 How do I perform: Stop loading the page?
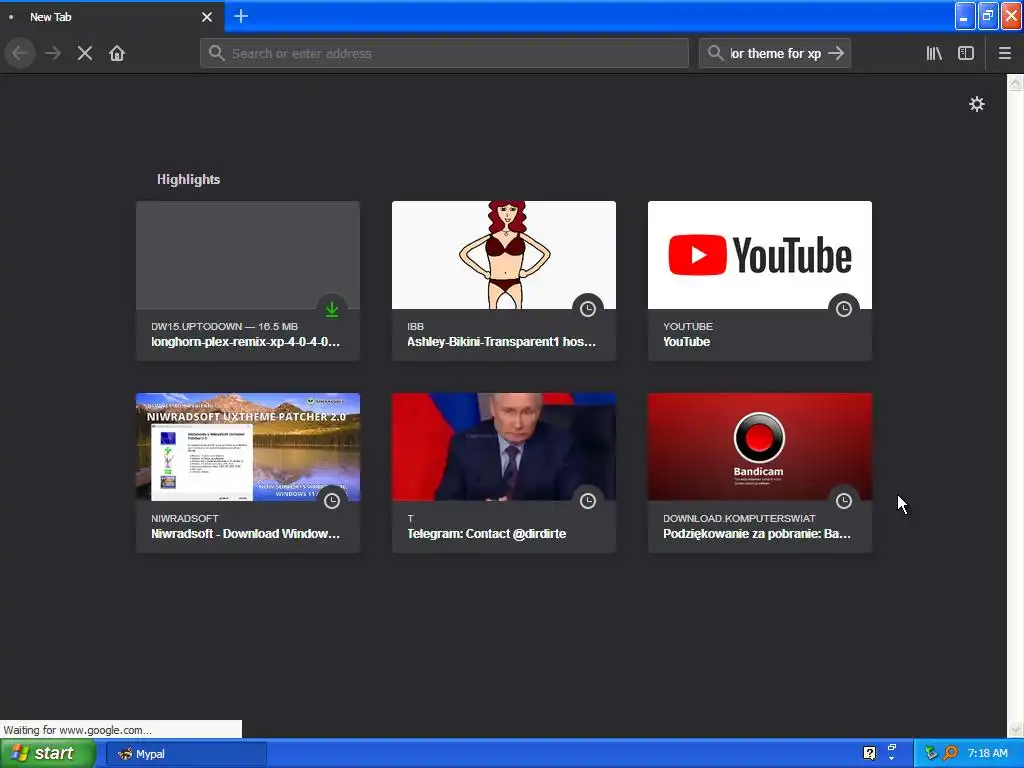coord(85,54)
